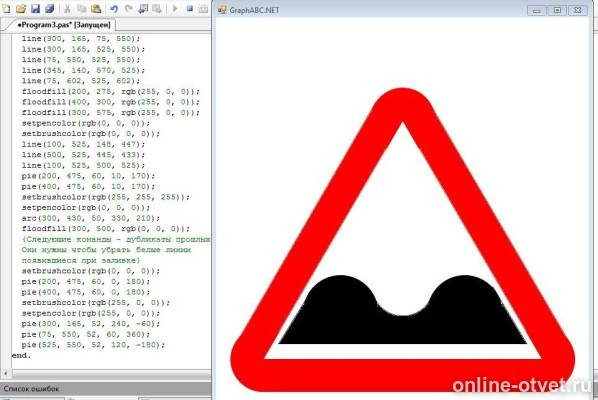Stop the running program
The height and width of the screenshot is (400, 598).
click(190, 8)
